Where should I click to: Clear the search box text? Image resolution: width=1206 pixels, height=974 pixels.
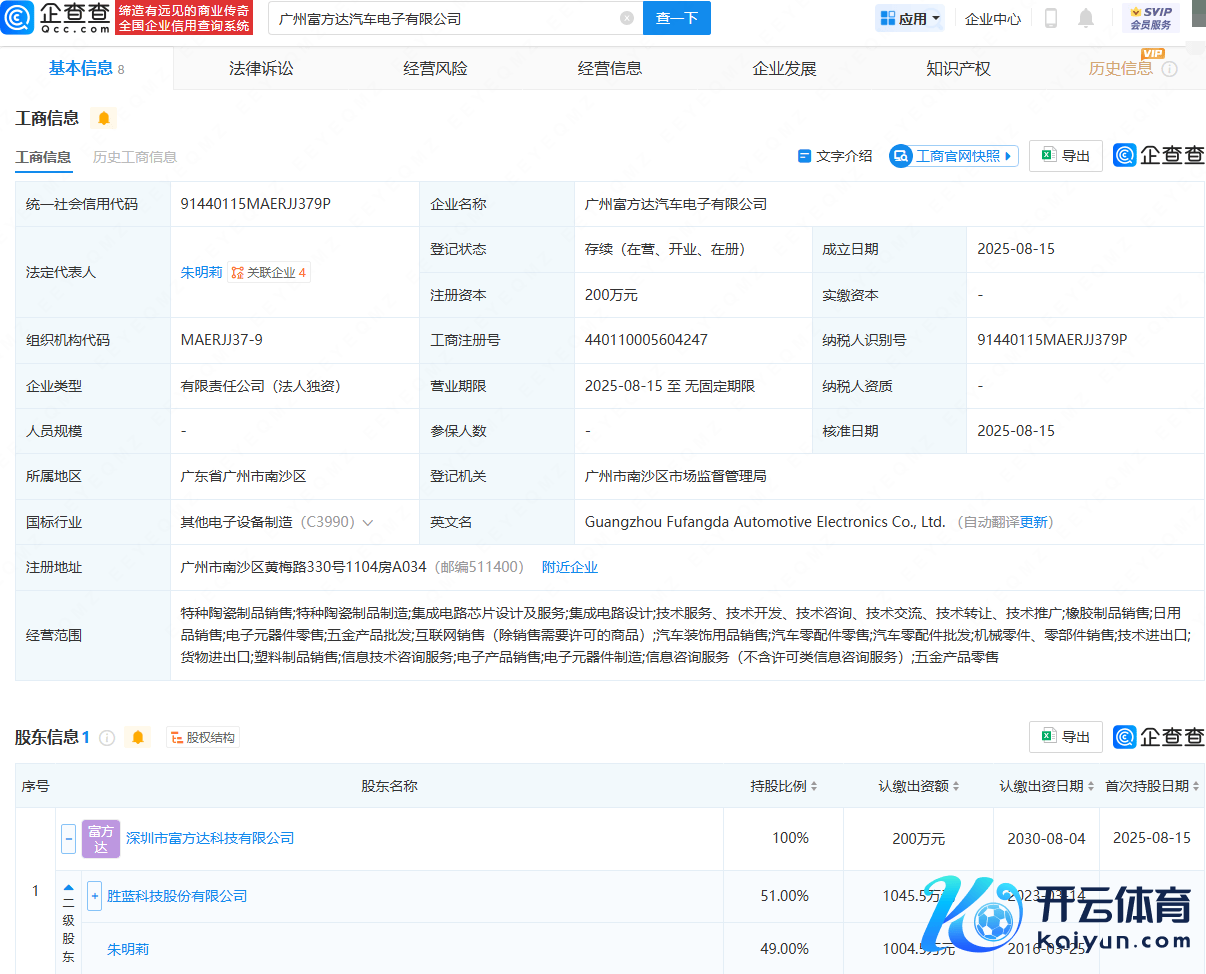pyautogui.click(x=627, y=18)
